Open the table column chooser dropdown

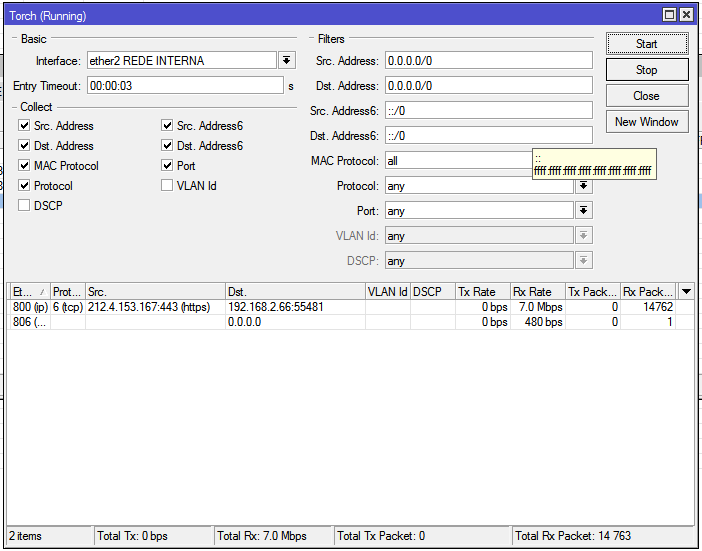click(x=686, y=292)
